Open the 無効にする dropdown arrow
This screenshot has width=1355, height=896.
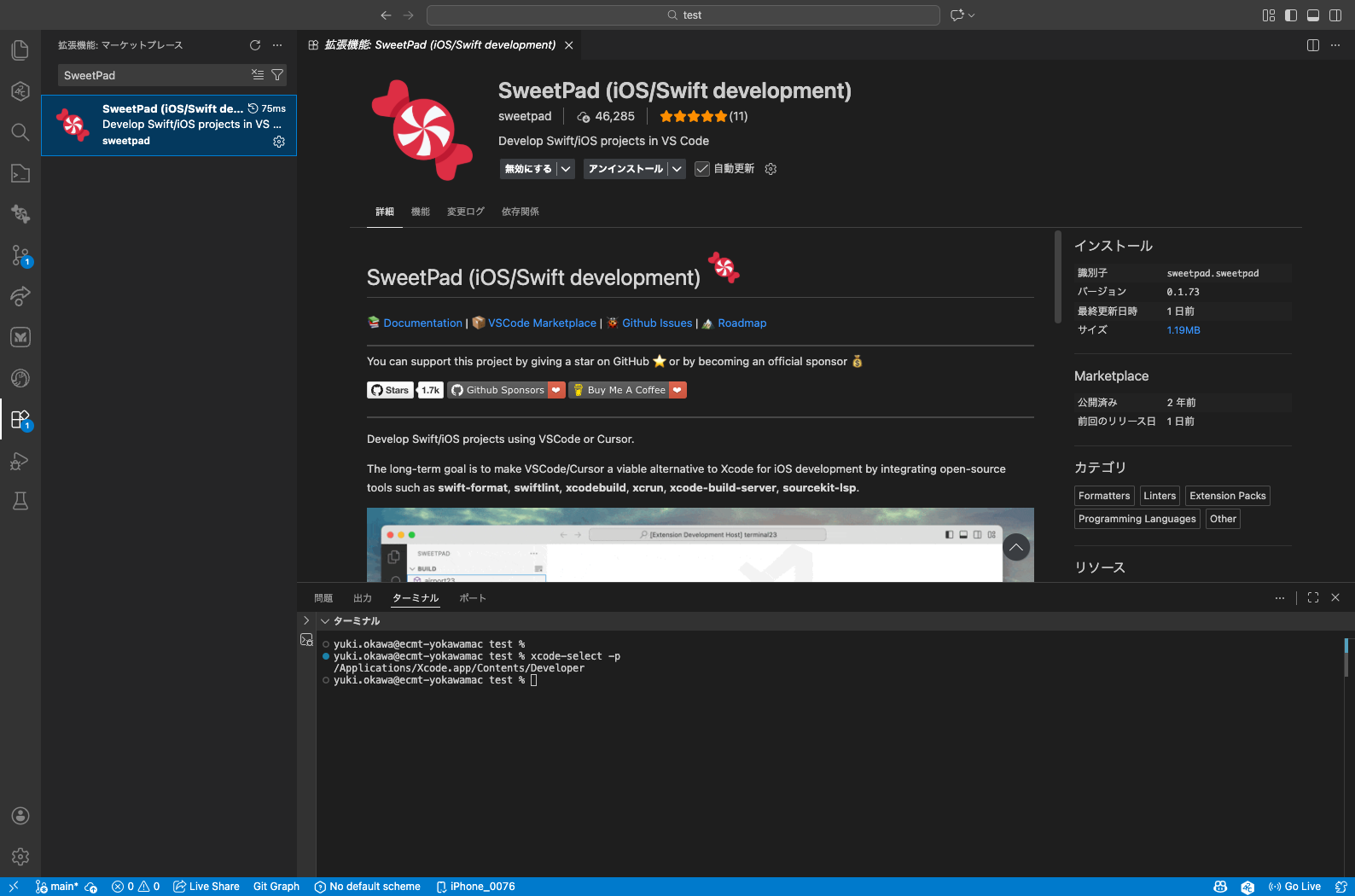coord(566,169)
